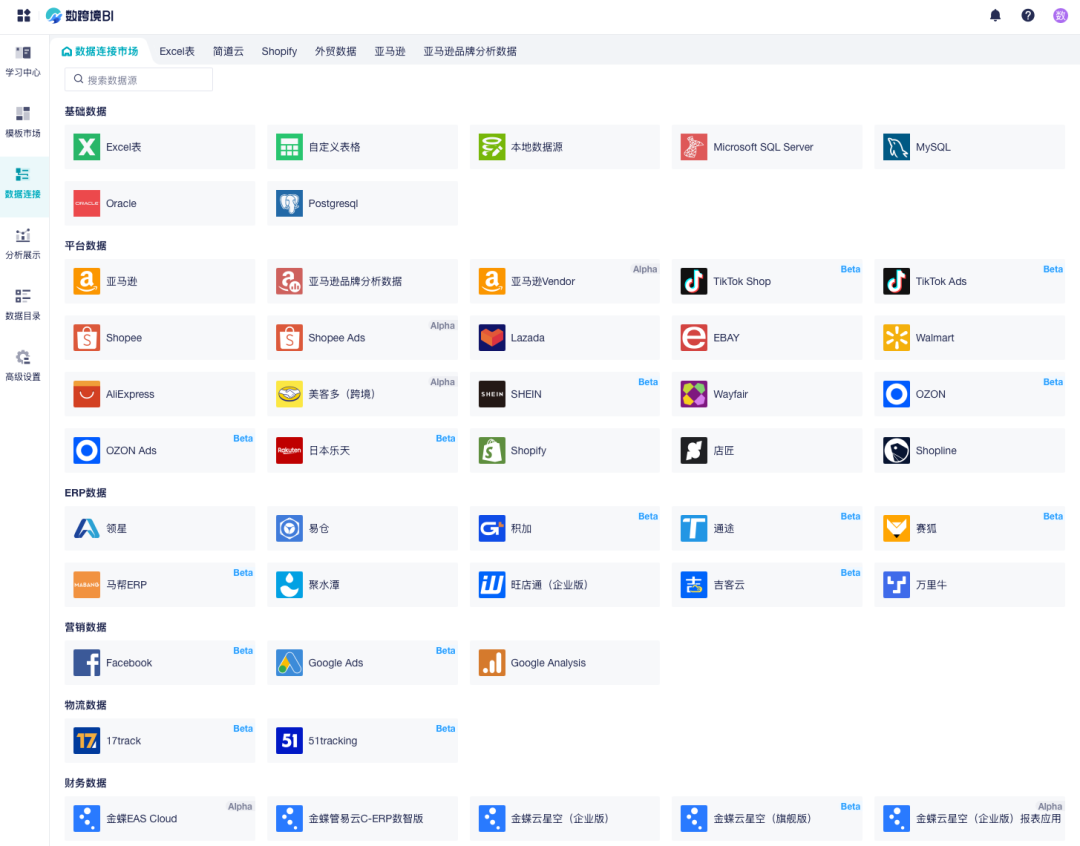Click the Walmart spark icon

(896, 338)
